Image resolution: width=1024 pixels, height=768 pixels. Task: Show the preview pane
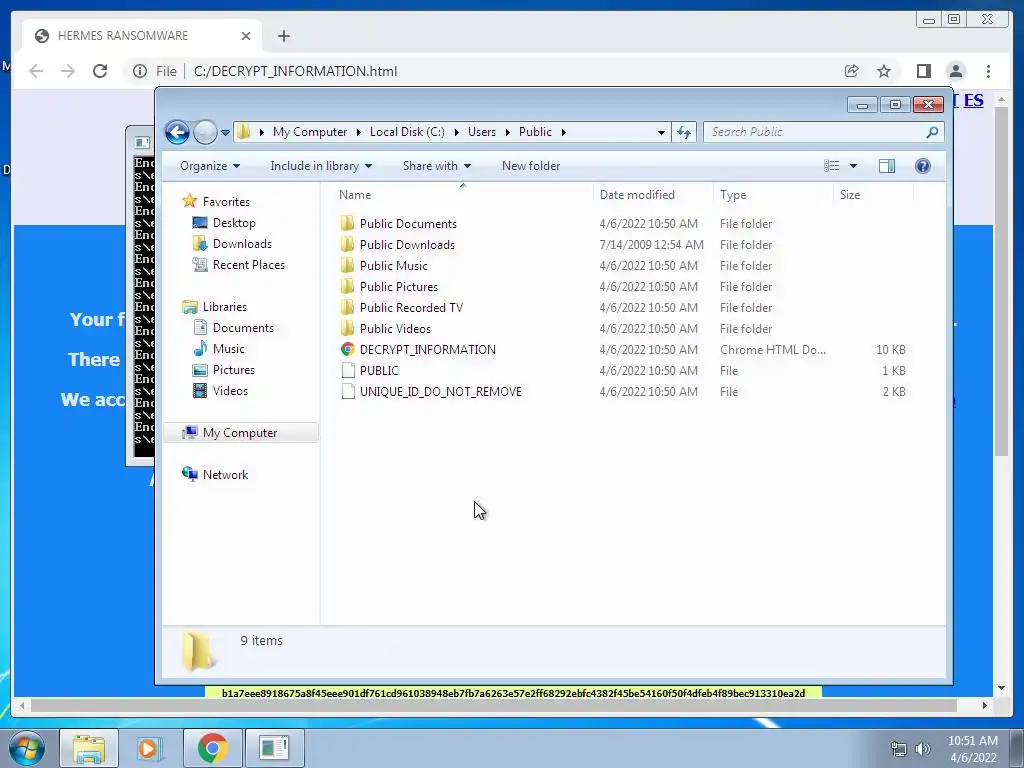[x=887, y=166]
